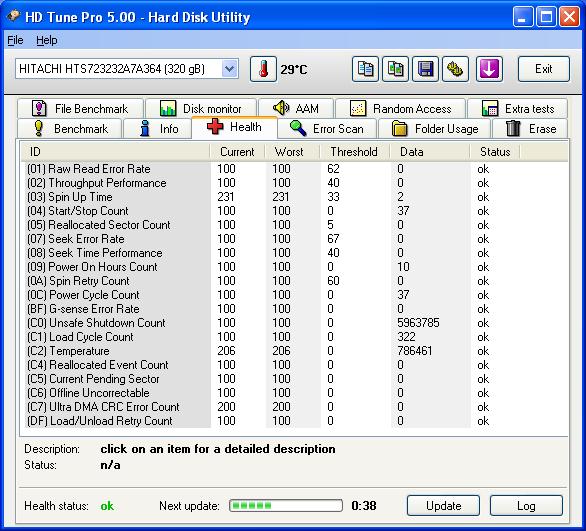
Task: Minimize the HD Tune Pro window
Action: (523, 17)
